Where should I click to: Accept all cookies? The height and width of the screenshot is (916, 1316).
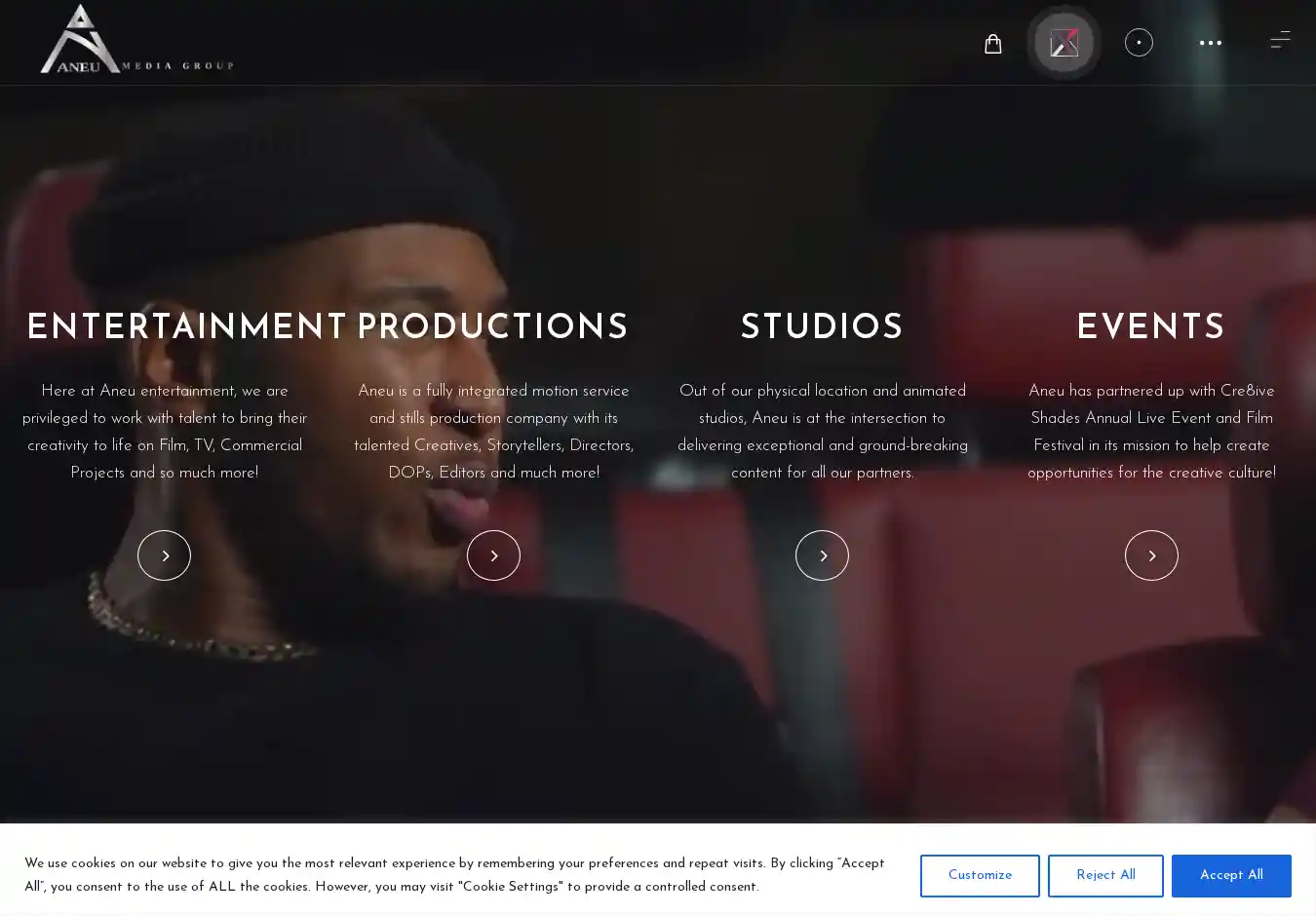pos(1230,875)
